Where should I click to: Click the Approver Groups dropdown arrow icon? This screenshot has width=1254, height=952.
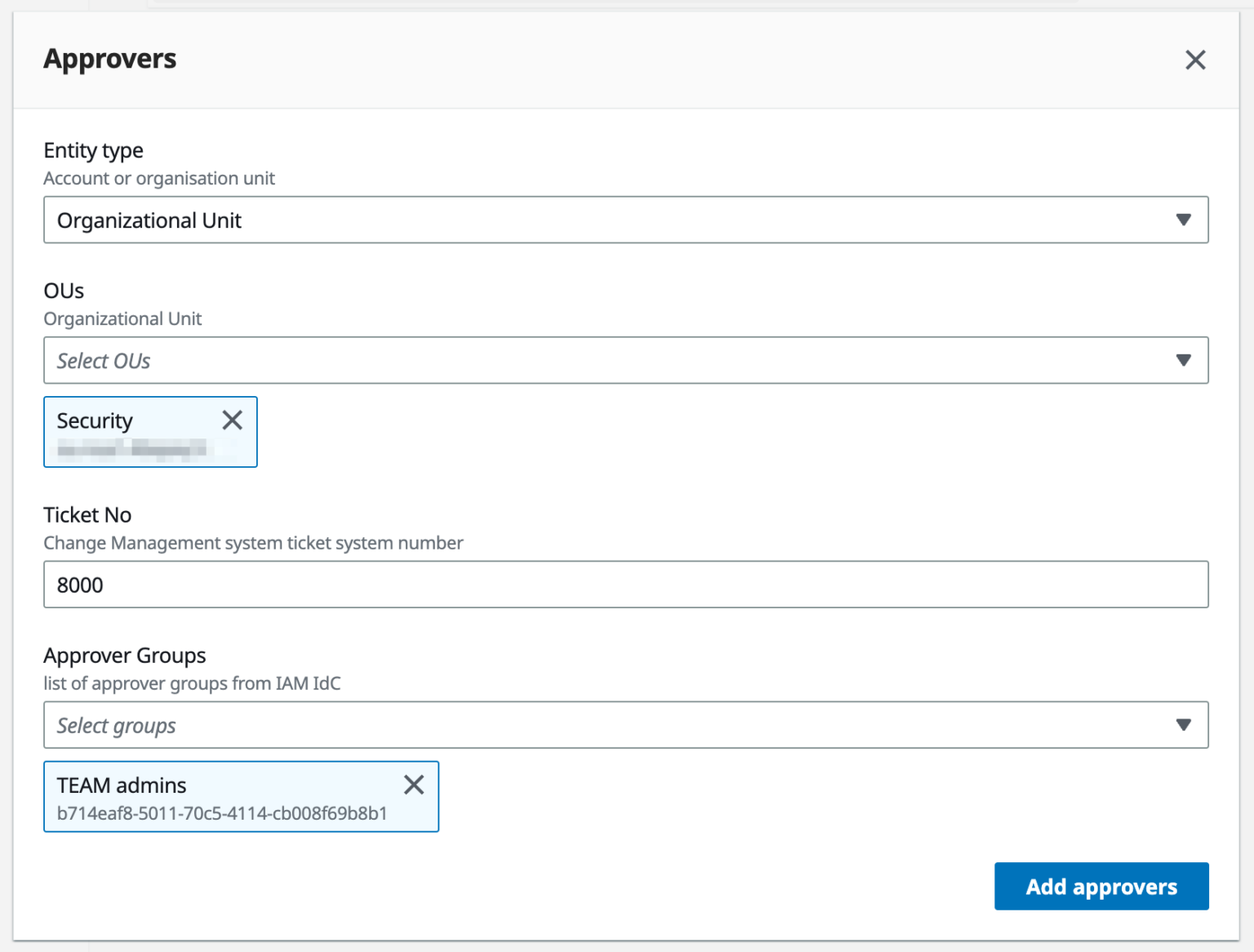pyautogui.click(x=1183, y=724)
